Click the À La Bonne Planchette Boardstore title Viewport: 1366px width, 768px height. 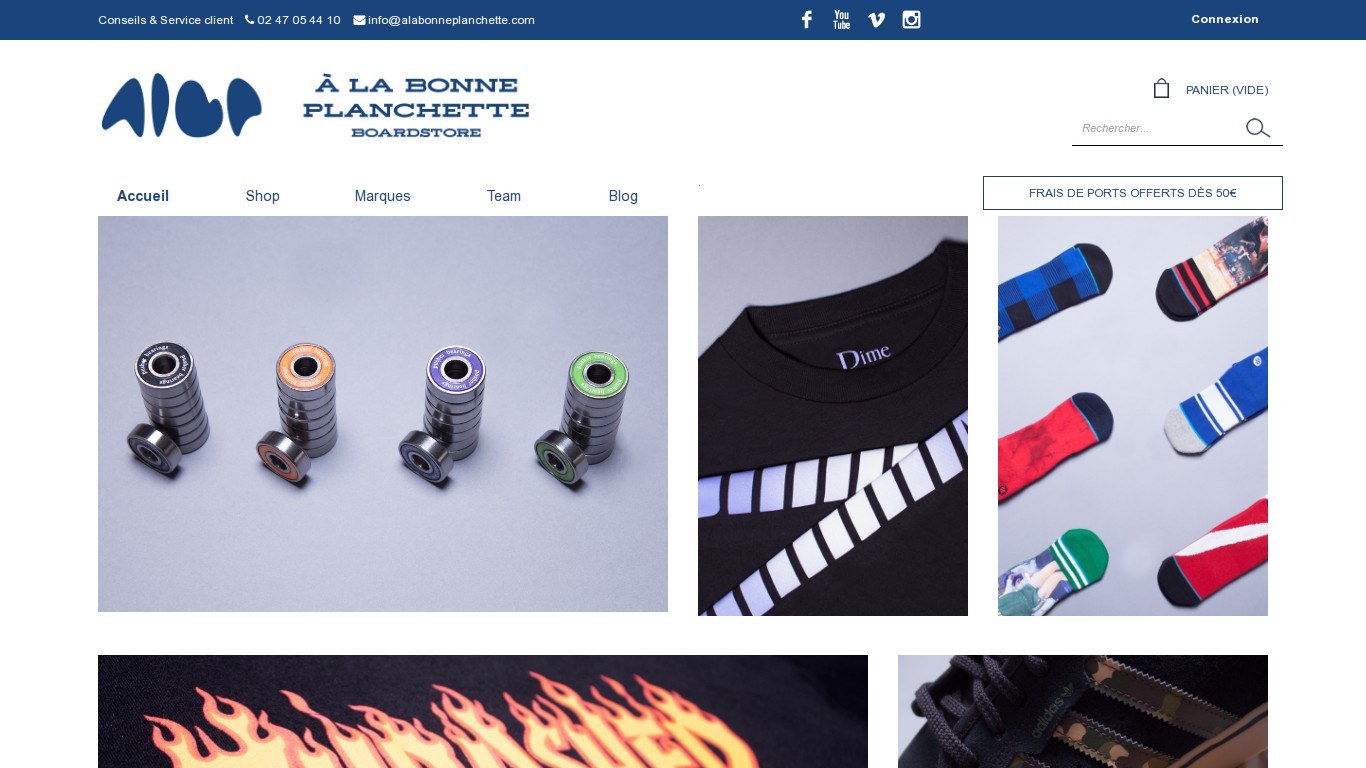point(416,106)
